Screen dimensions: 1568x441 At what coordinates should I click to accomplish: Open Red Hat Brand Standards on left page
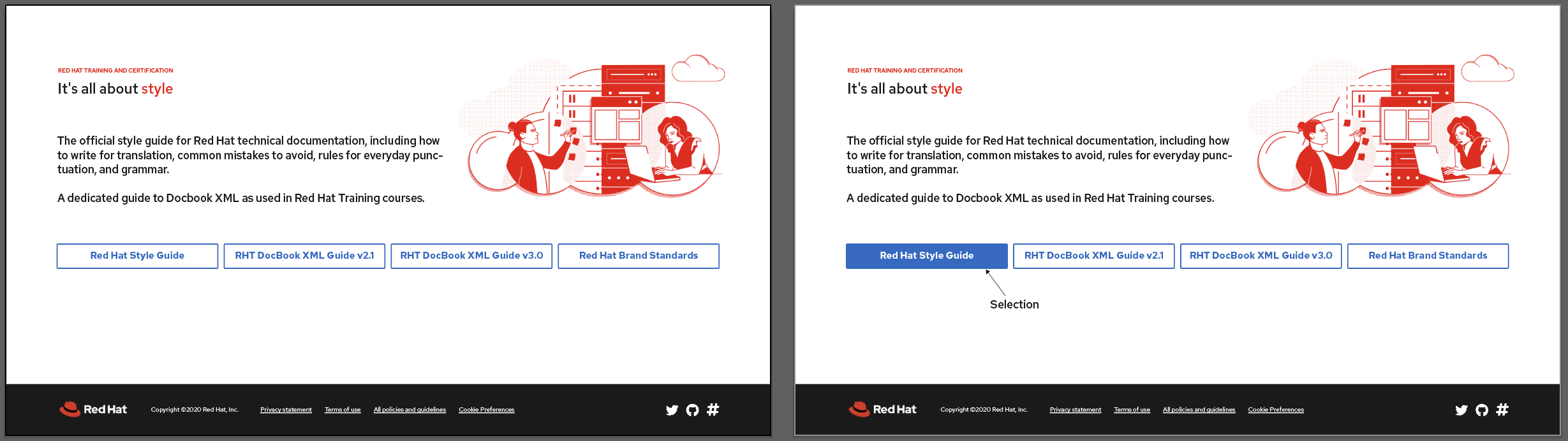coord(639,256)
